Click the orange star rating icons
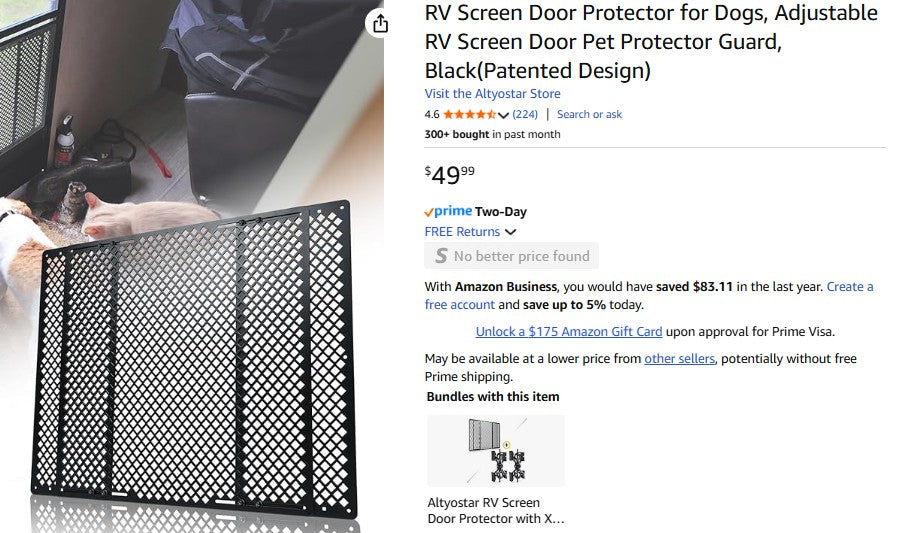This screenshot has height=533, width=898. pyautogui.click(x=469, y=115)
